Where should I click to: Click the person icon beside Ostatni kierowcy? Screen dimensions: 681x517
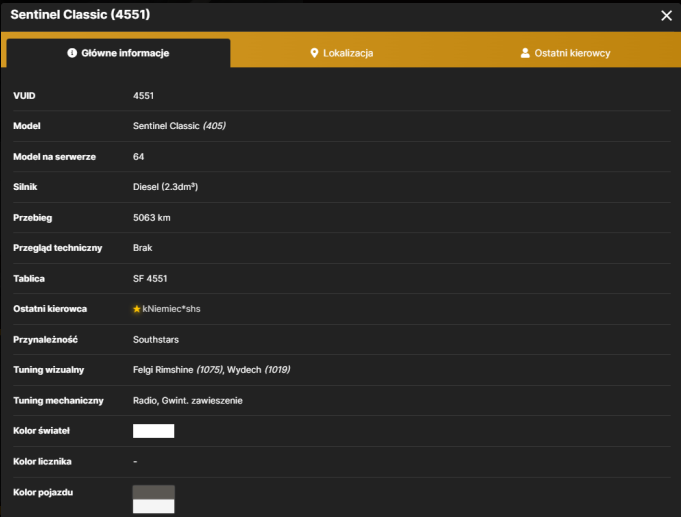(525, 53)
